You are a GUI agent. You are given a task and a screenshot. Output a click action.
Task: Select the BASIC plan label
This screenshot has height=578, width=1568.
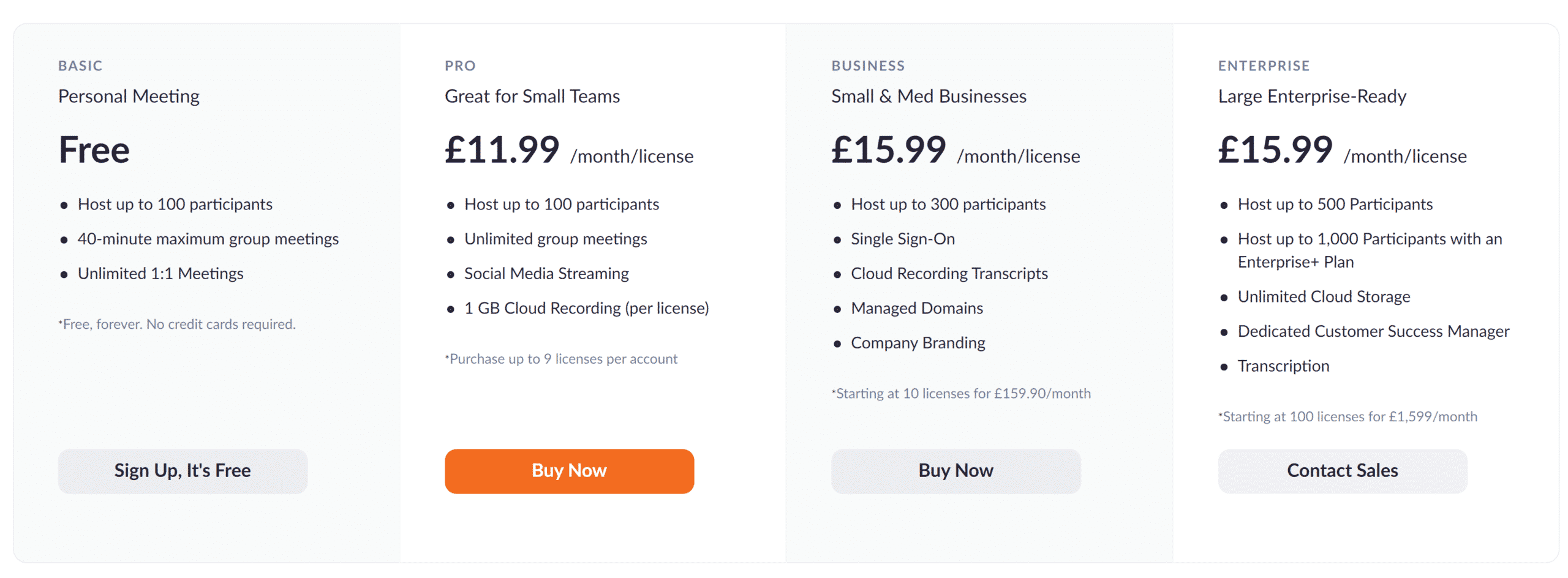click(x=80, y=65)
